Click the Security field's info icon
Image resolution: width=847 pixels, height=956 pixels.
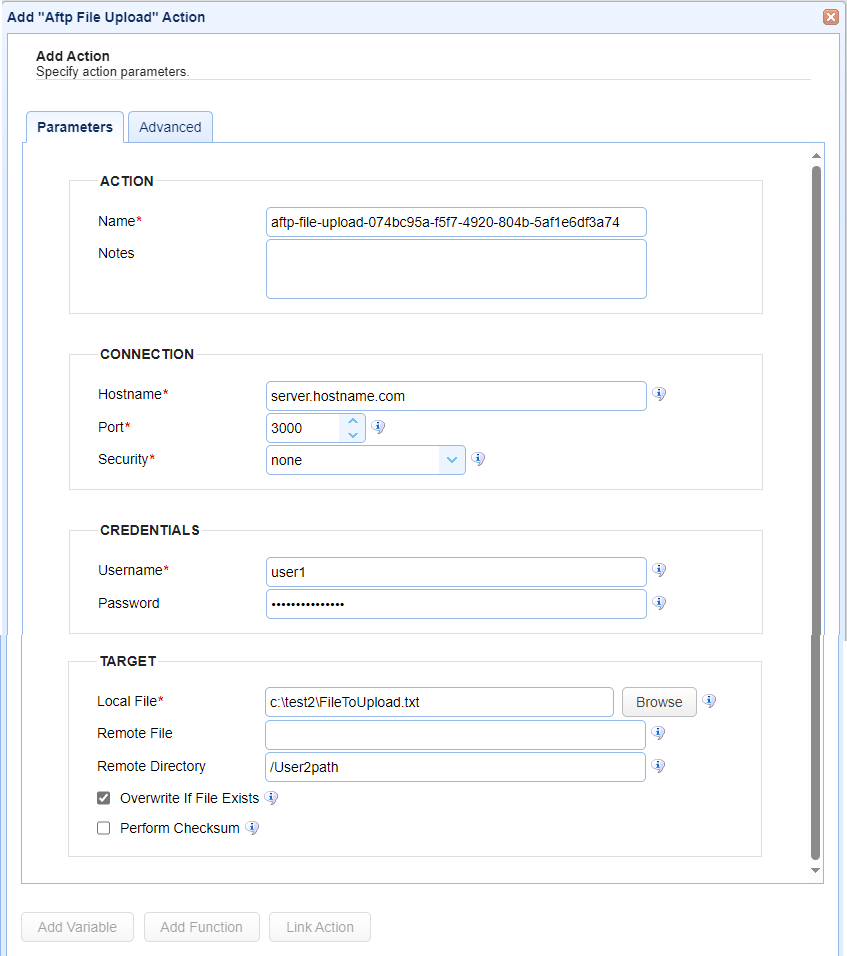click(x=478, y=459)
